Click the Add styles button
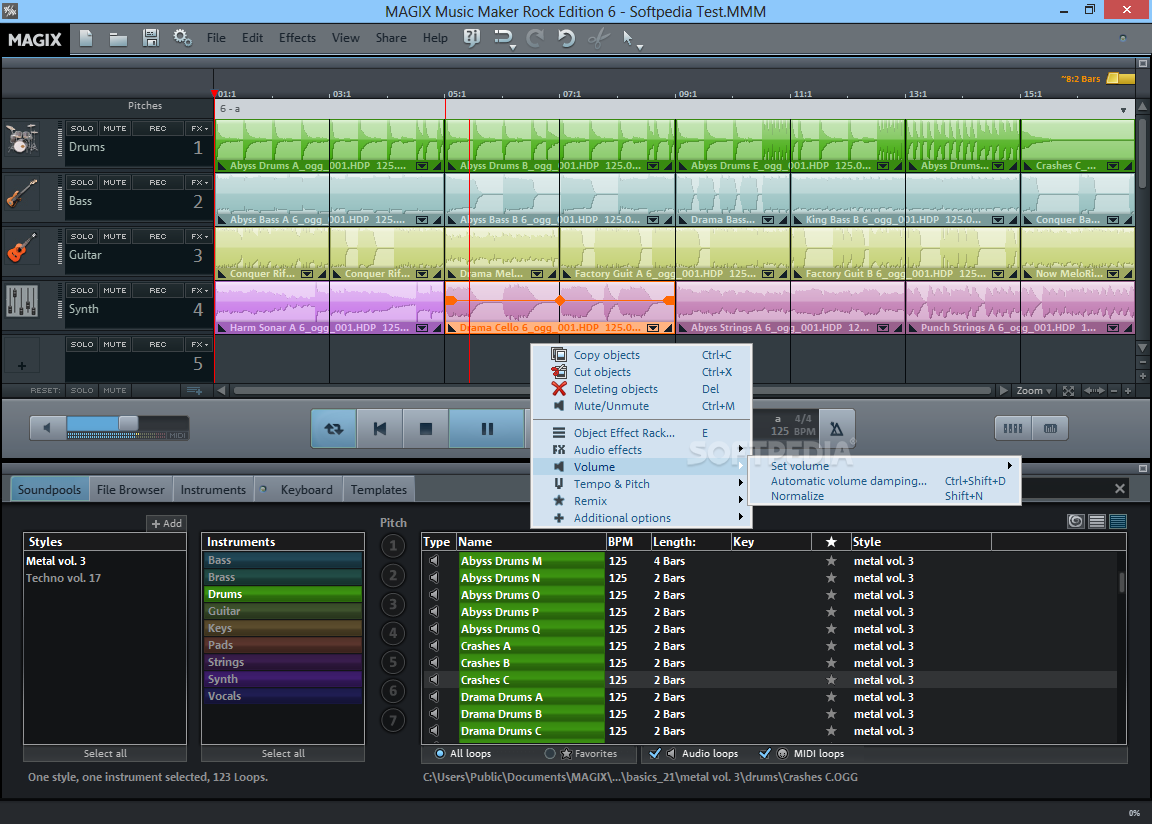Screen dimensions: 1152x824 click(166, 524)
